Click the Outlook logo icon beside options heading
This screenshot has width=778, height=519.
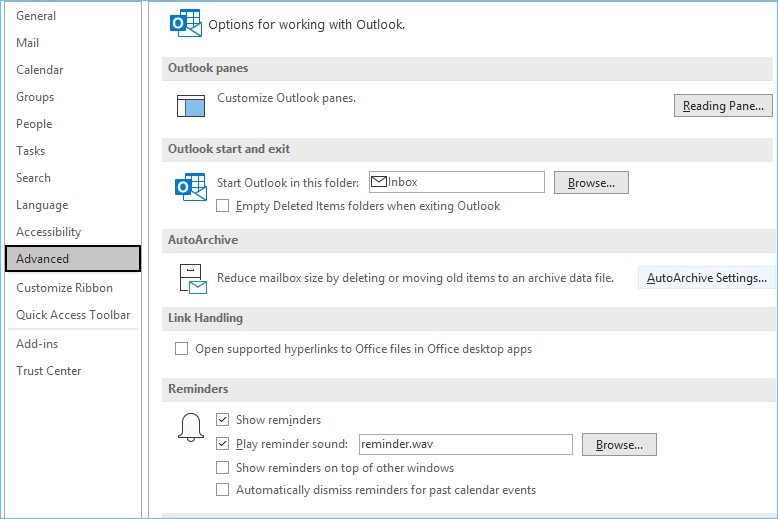(x=185, y=23)
